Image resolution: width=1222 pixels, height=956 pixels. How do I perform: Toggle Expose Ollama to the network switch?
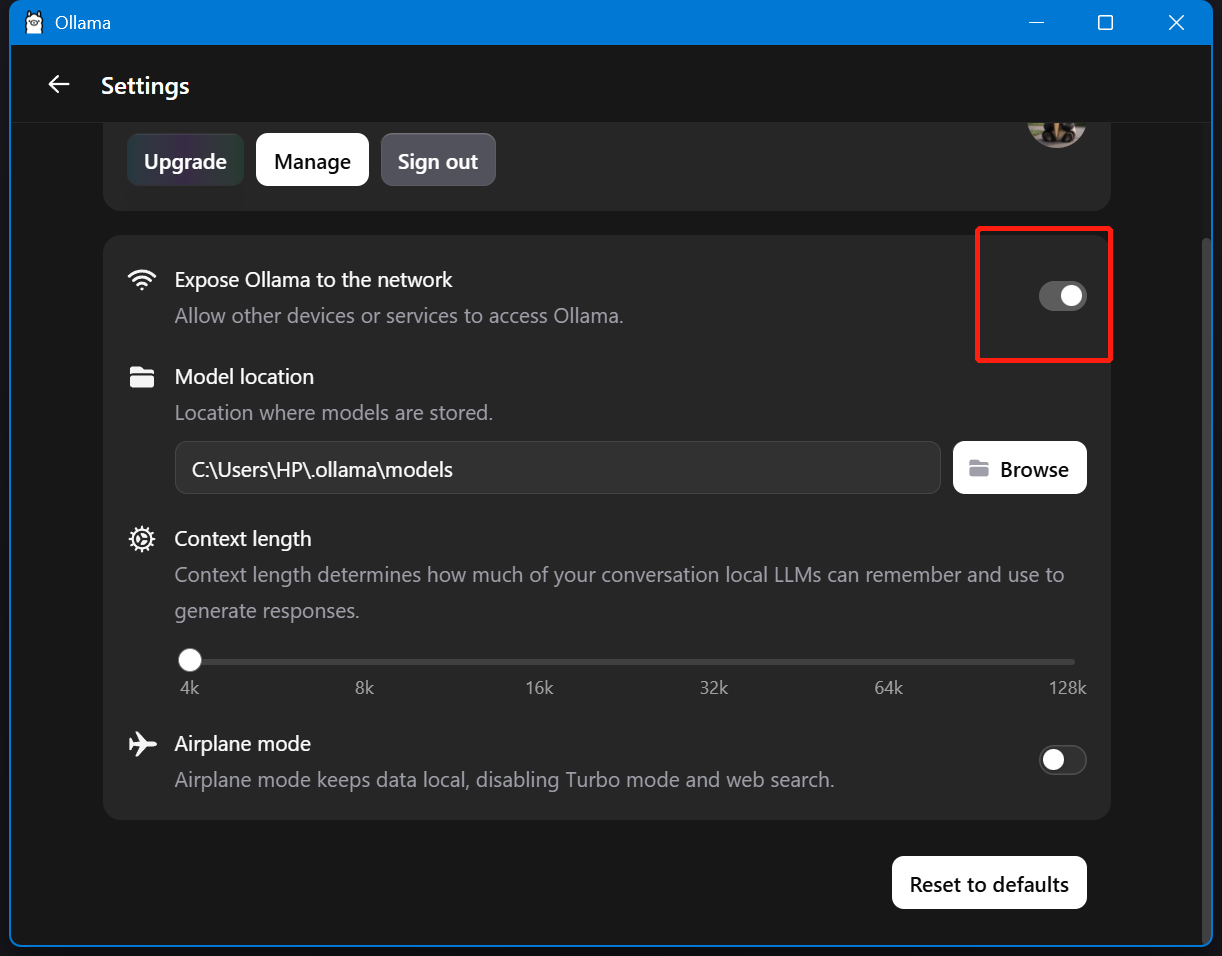click(1063, 296)
